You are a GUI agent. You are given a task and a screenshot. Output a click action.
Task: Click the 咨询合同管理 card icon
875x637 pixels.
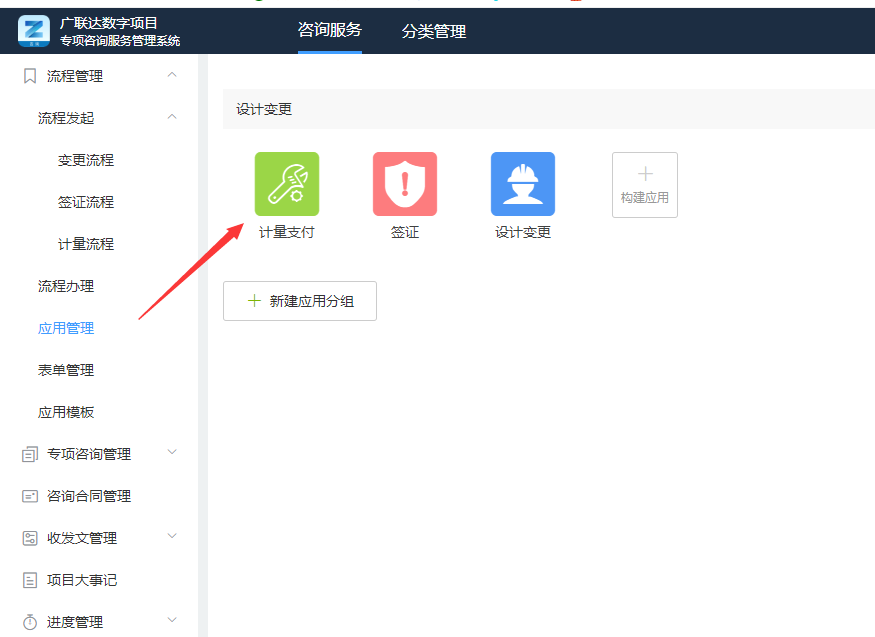tap(30, 496)
